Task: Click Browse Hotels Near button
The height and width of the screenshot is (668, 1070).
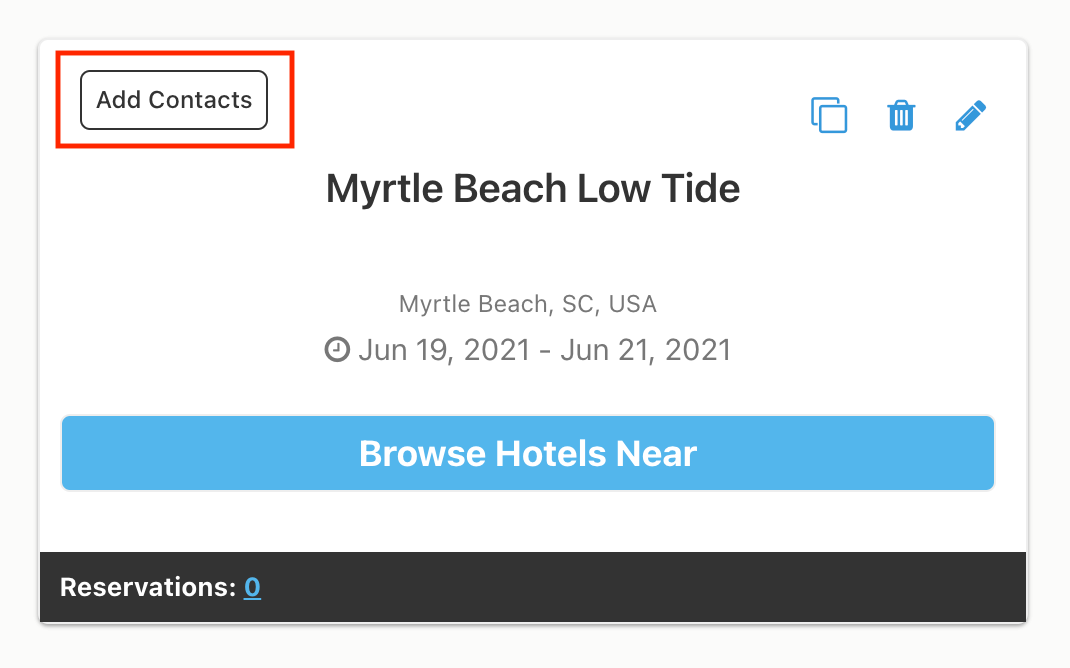Action: point(527,453)
